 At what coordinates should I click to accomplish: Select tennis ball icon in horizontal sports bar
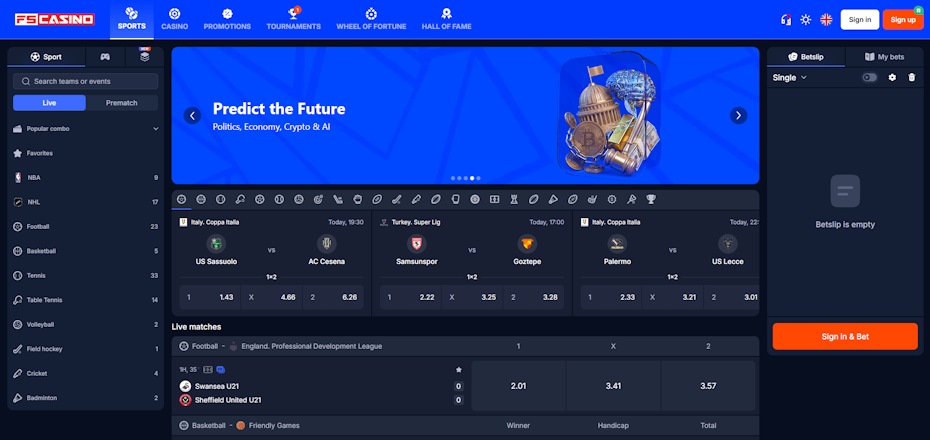pyautogui.click(x=221, y=199)
